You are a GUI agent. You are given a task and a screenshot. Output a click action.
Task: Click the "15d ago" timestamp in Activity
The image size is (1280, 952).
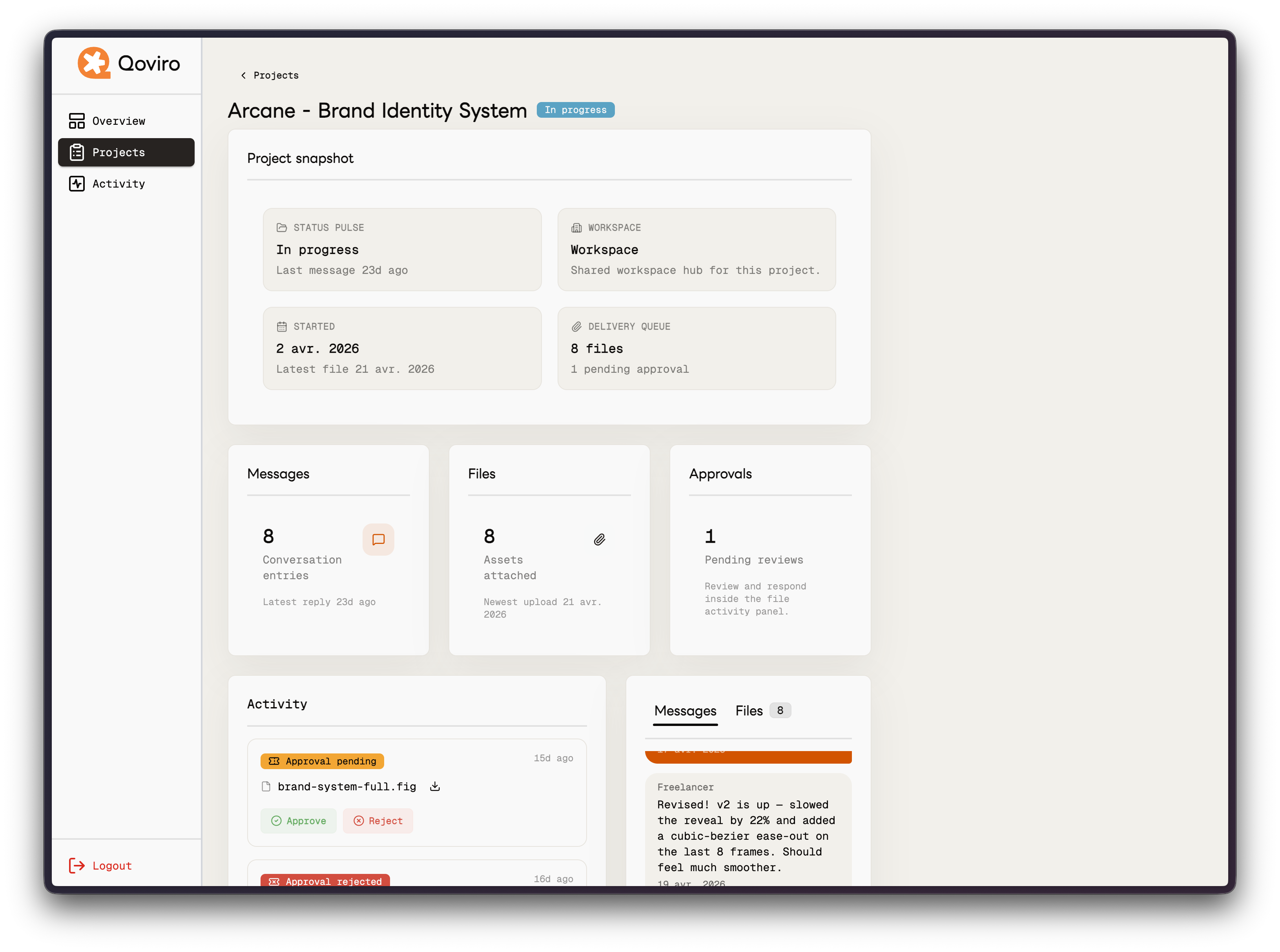point(553,759)
